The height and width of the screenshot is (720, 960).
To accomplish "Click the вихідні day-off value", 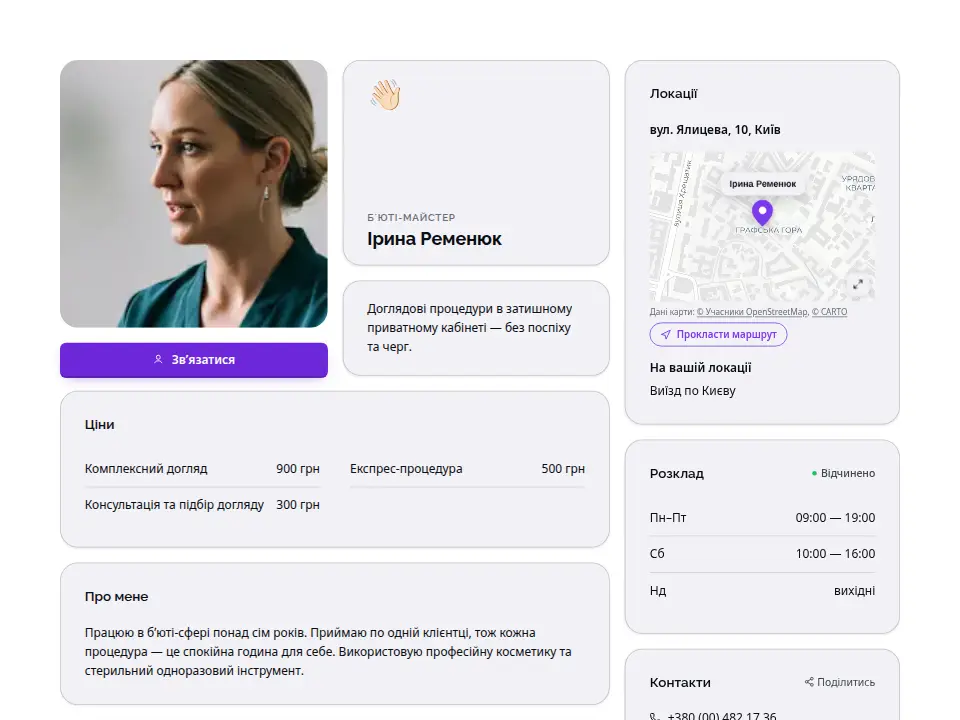I will pos(854,591).
